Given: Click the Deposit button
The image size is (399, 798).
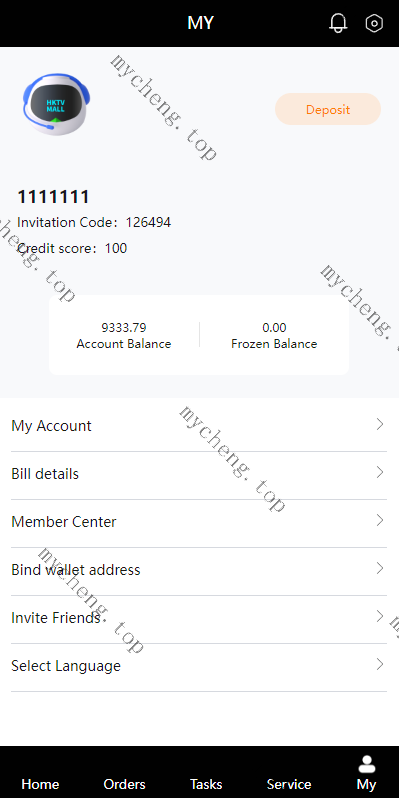Looking at the screenshot, I should (x=328, y=109).
